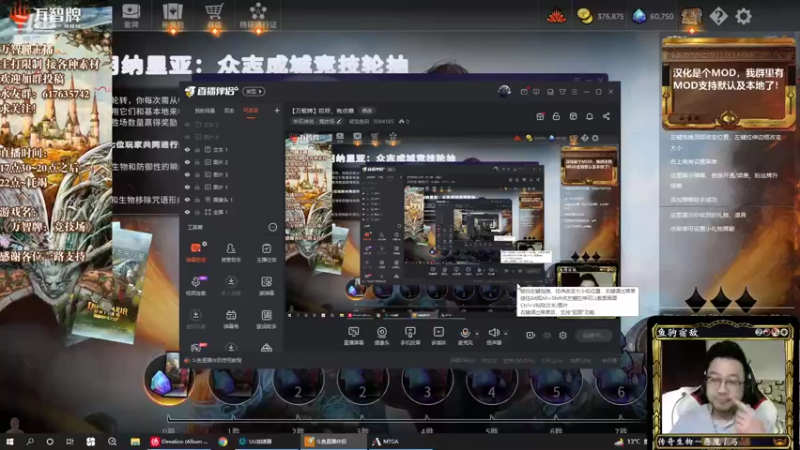This screenshot has height=450, width=800.
Task: Click the user avatar in title bar
Action: pyautogui.click(x=504, y=91)
